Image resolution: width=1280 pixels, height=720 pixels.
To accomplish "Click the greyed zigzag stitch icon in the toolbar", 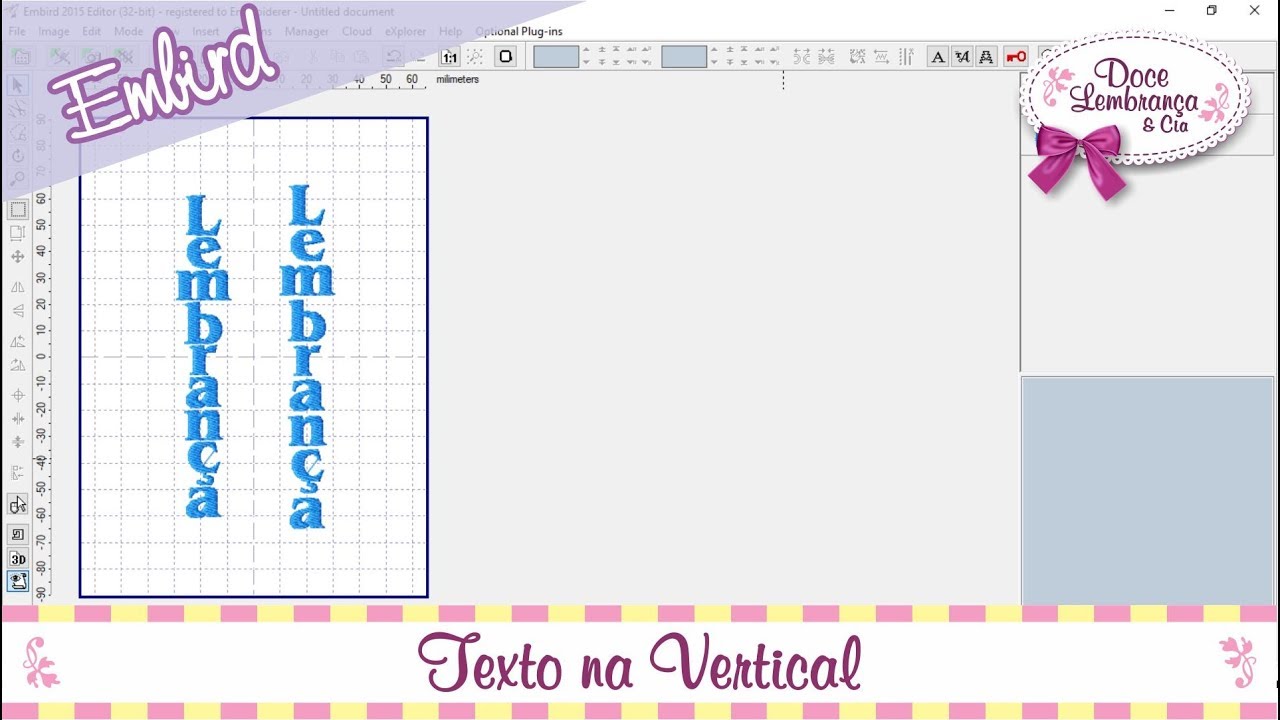I will pyautogui.click(x=882, y=57).
